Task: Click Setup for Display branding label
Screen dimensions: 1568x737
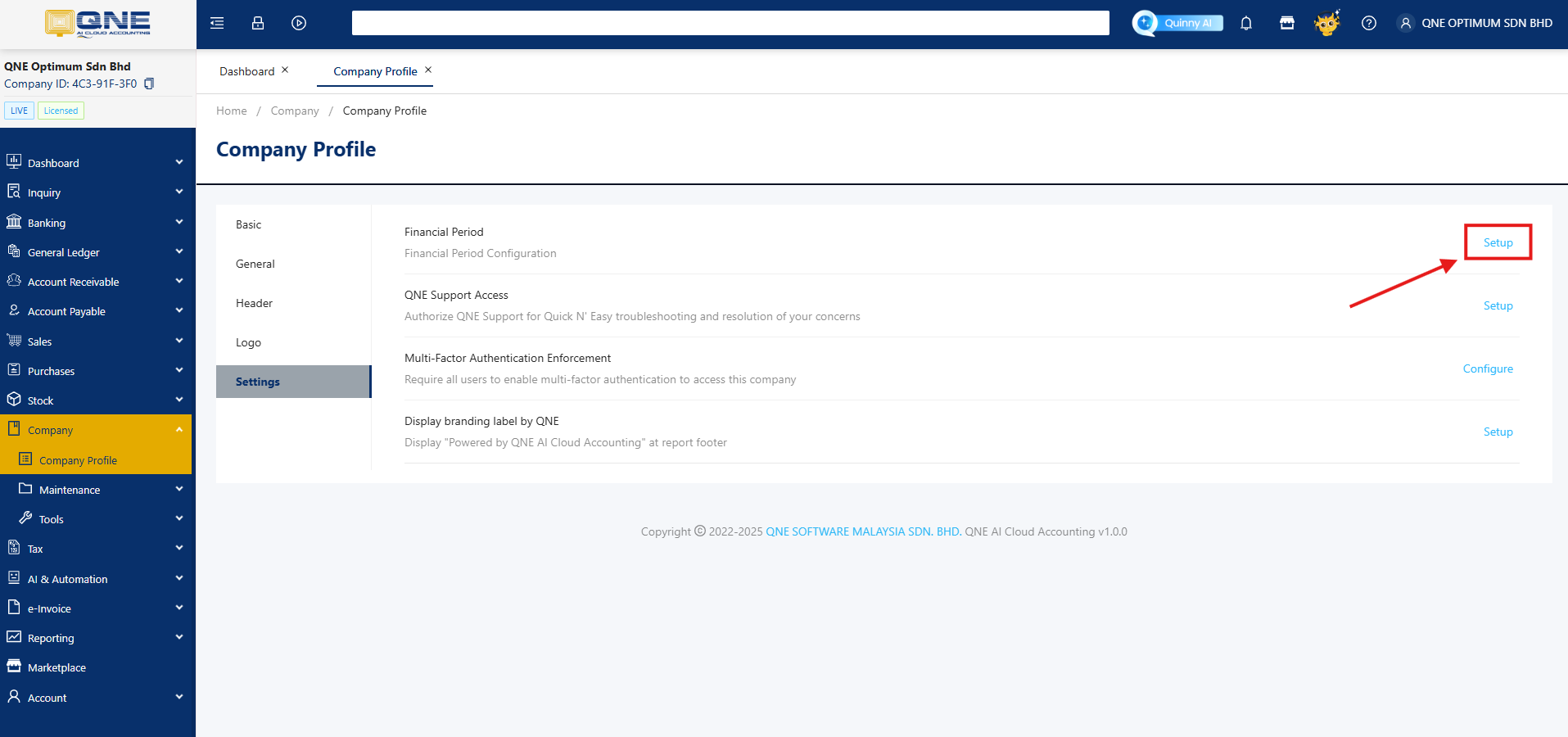Action: click(1498, 432)
